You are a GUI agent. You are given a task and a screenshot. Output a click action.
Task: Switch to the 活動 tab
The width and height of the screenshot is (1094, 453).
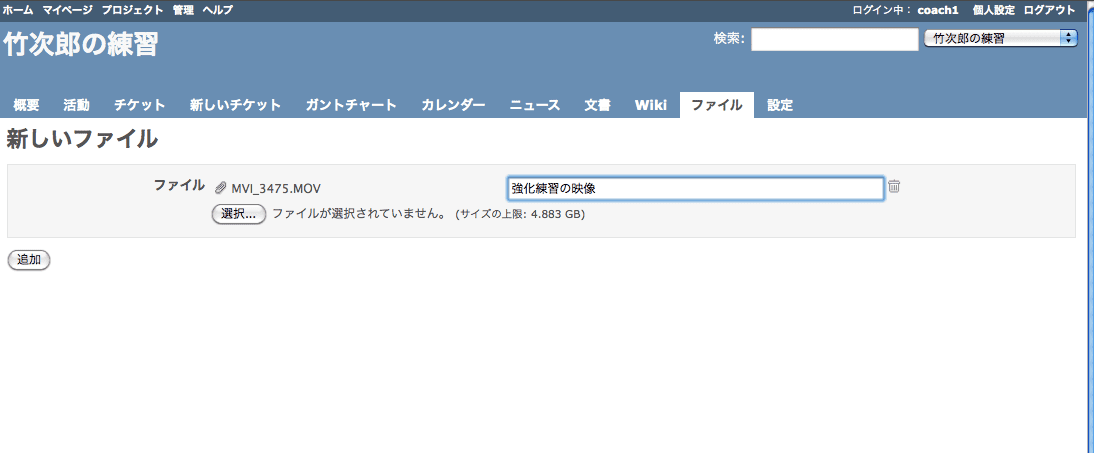pyautogui.click(x=76, y=105)
